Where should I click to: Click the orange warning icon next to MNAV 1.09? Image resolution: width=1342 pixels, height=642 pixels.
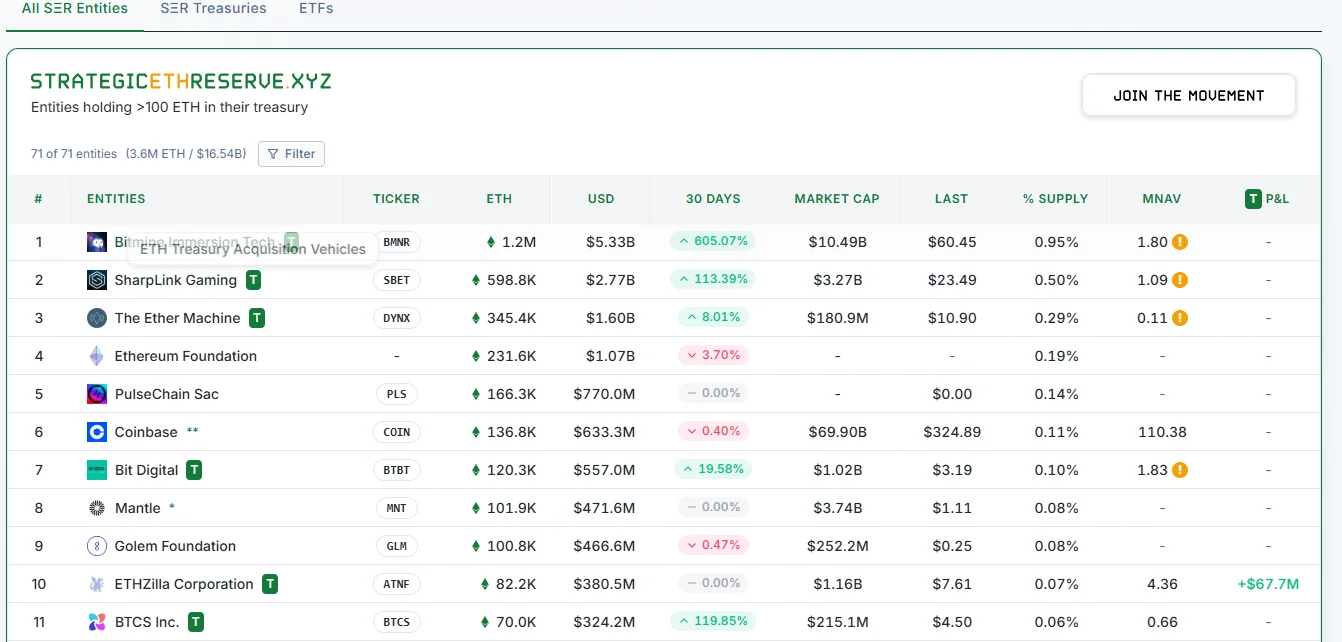1180,280
